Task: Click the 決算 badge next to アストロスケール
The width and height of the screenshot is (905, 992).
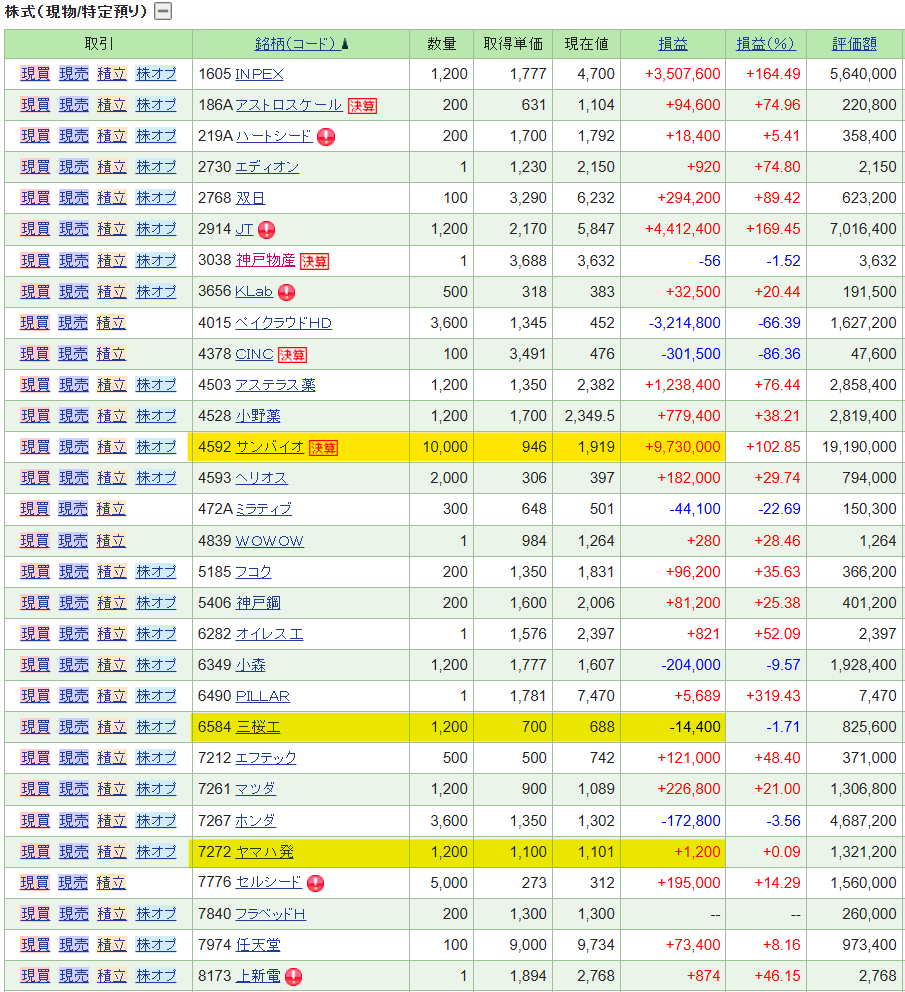Action: click(x=362, y=105)
